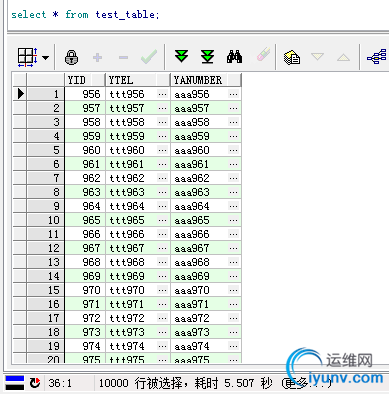Image resolution: width=389 pixels, height=394 pixels.
Task: Click the previous query up triangle
Action: [343, 57]
